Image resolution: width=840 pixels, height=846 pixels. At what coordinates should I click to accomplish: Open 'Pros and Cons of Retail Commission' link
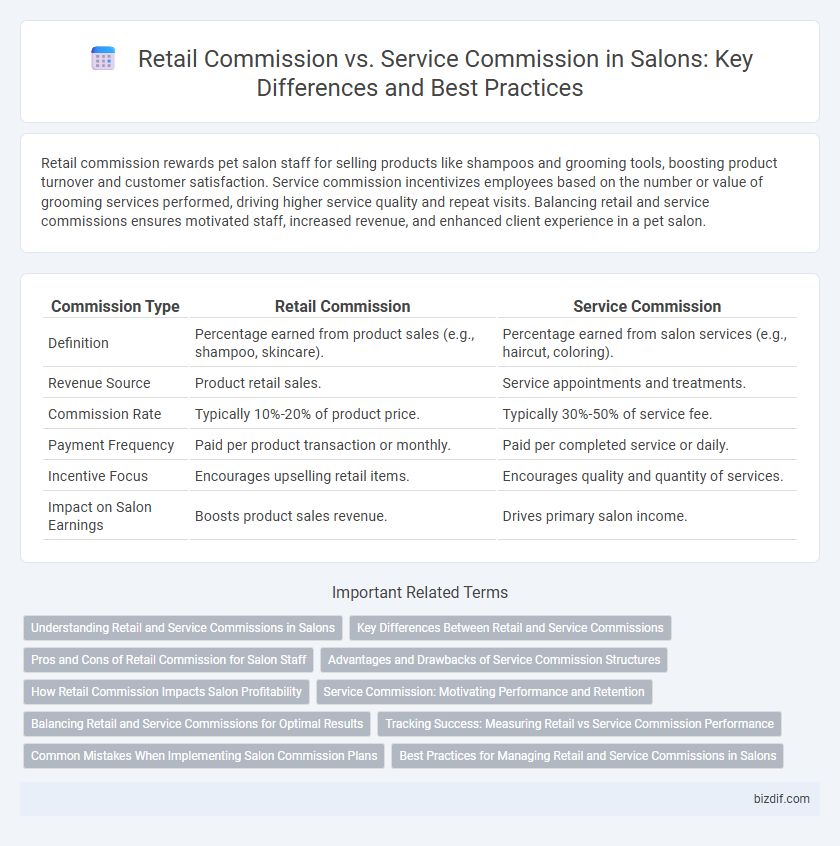168,660
